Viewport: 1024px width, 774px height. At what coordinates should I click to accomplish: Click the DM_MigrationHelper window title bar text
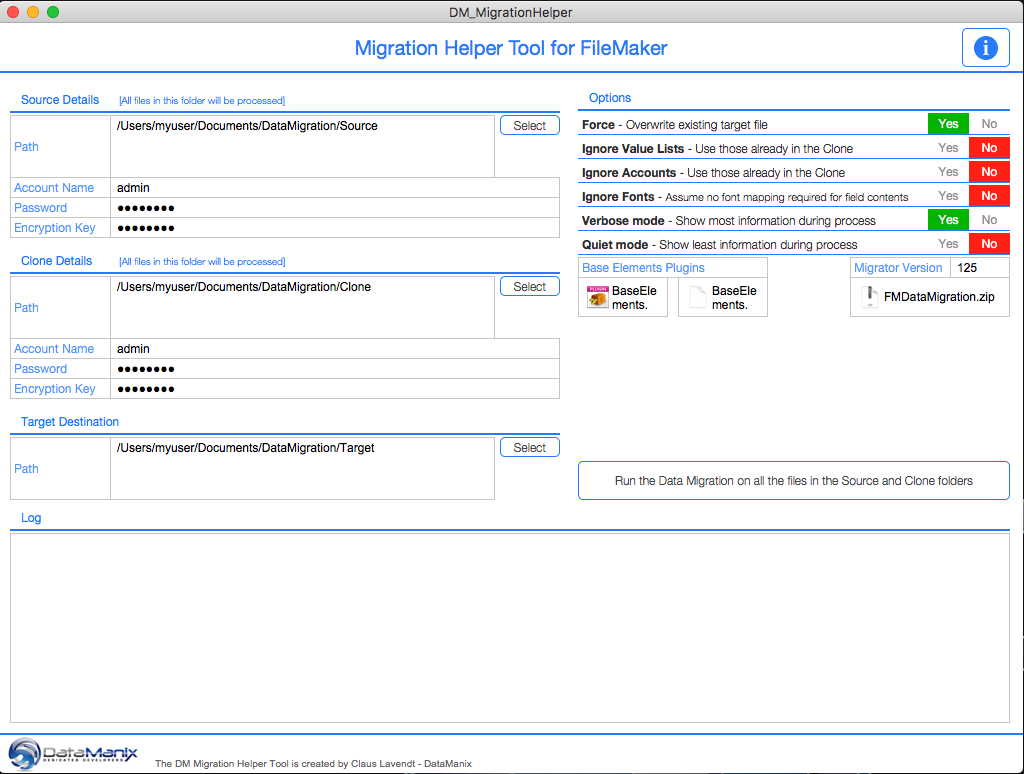511,12
